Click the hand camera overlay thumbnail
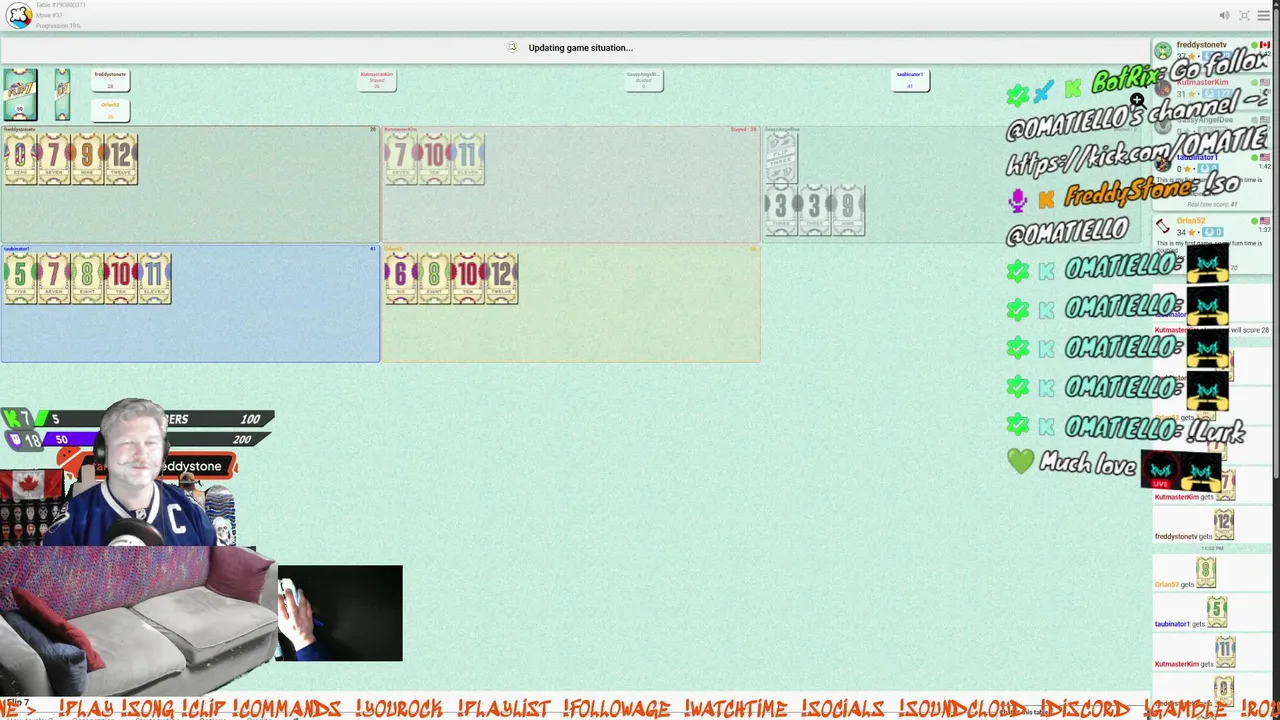 tap(340, 613)
